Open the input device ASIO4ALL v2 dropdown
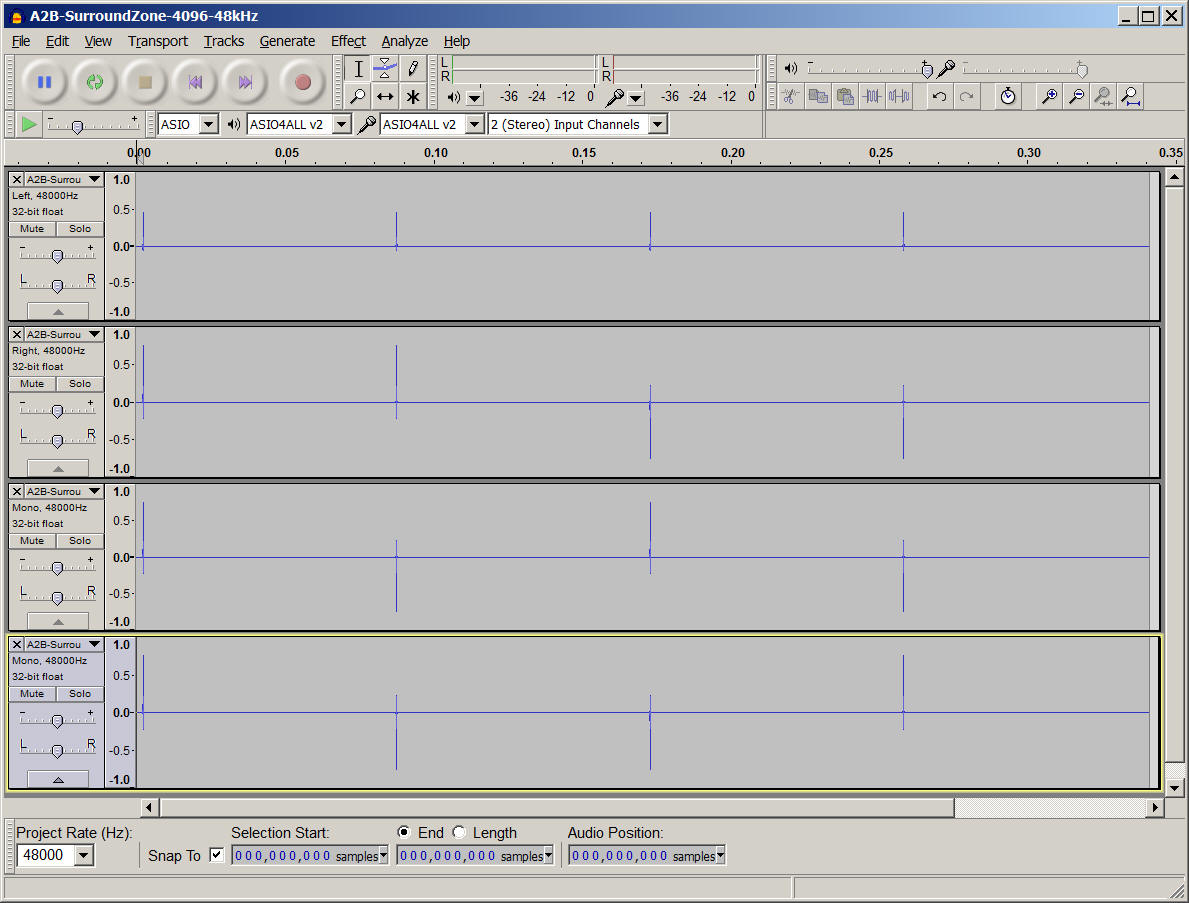Viewport: 1189px width, 903px height. pos(475,124)
